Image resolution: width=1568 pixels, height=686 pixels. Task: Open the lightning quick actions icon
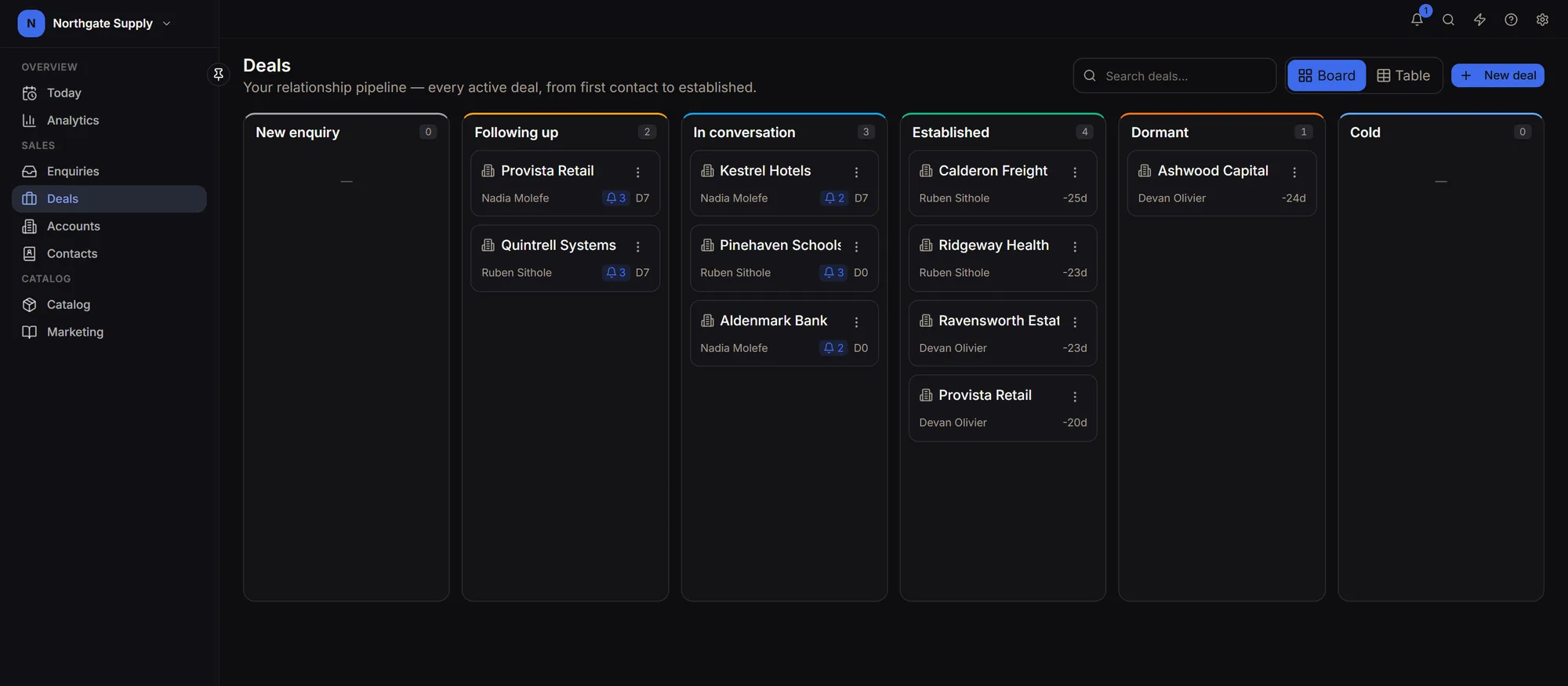(x=1479, y=20)
